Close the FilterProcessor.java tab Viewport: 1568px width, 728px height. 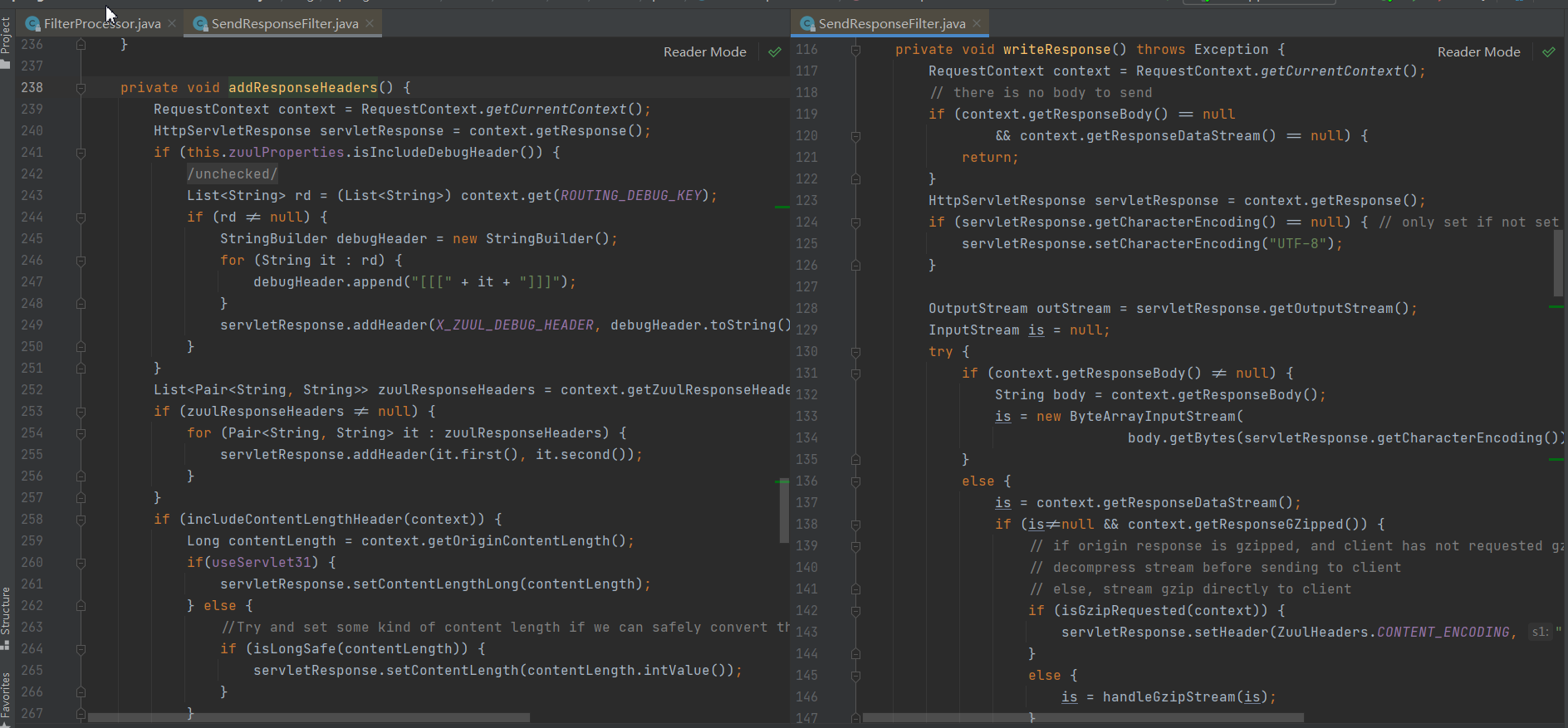point(172,24)
